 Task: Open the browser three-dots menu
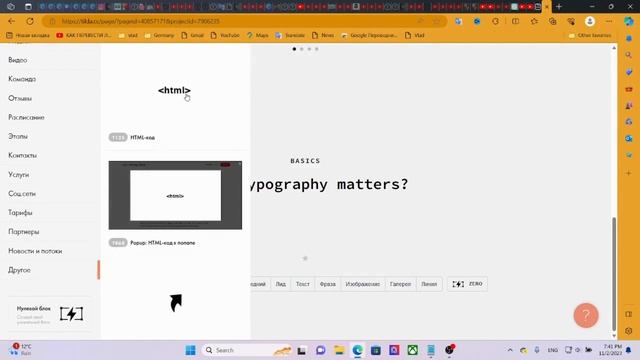point(609,21)
